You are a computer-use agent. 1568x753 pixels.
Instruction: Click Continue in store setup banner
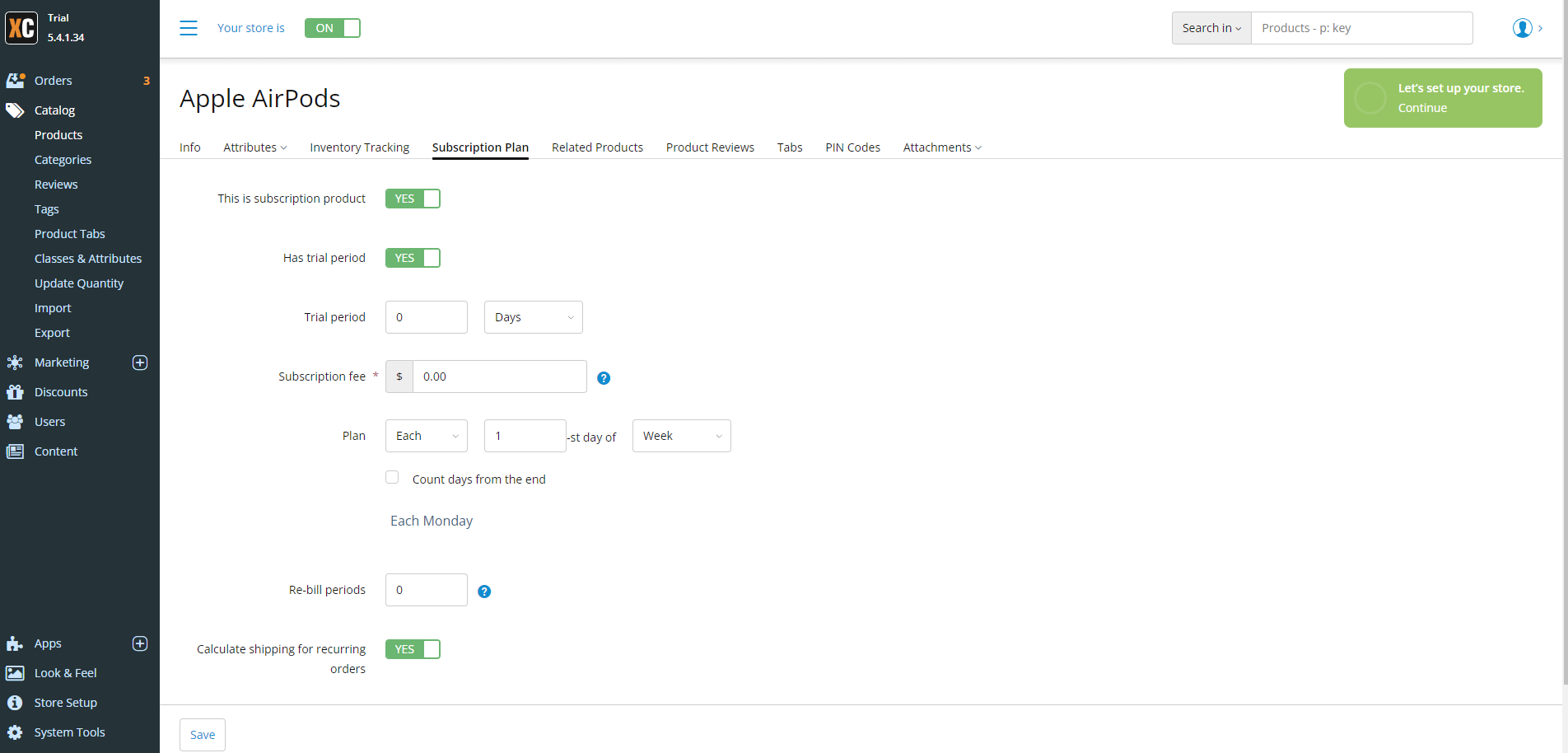1422,108
